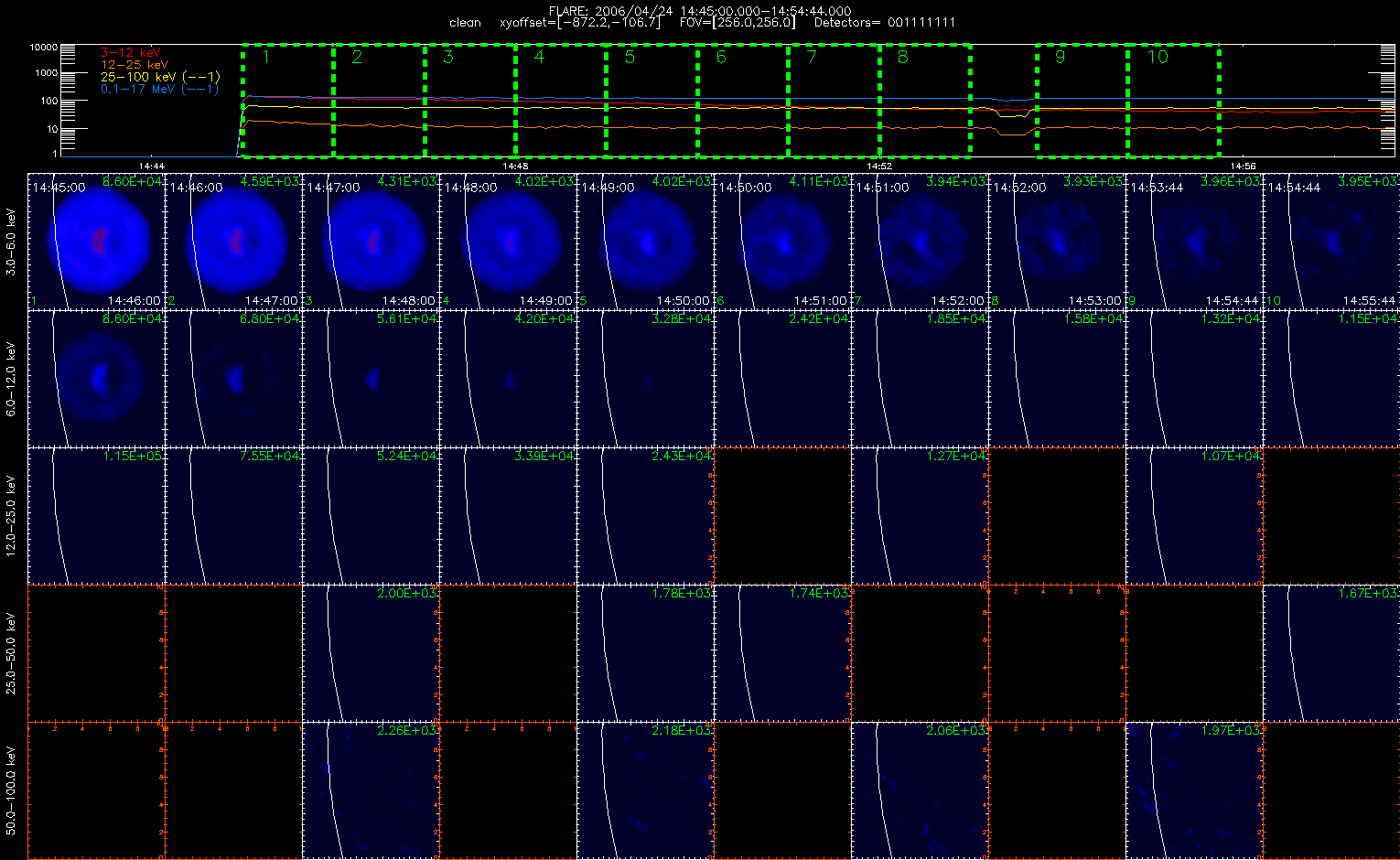1400x860 pixels.
Task: Open the 6-12 keV image labeled 4.20E+04
Action: click(x=508, y=378)
